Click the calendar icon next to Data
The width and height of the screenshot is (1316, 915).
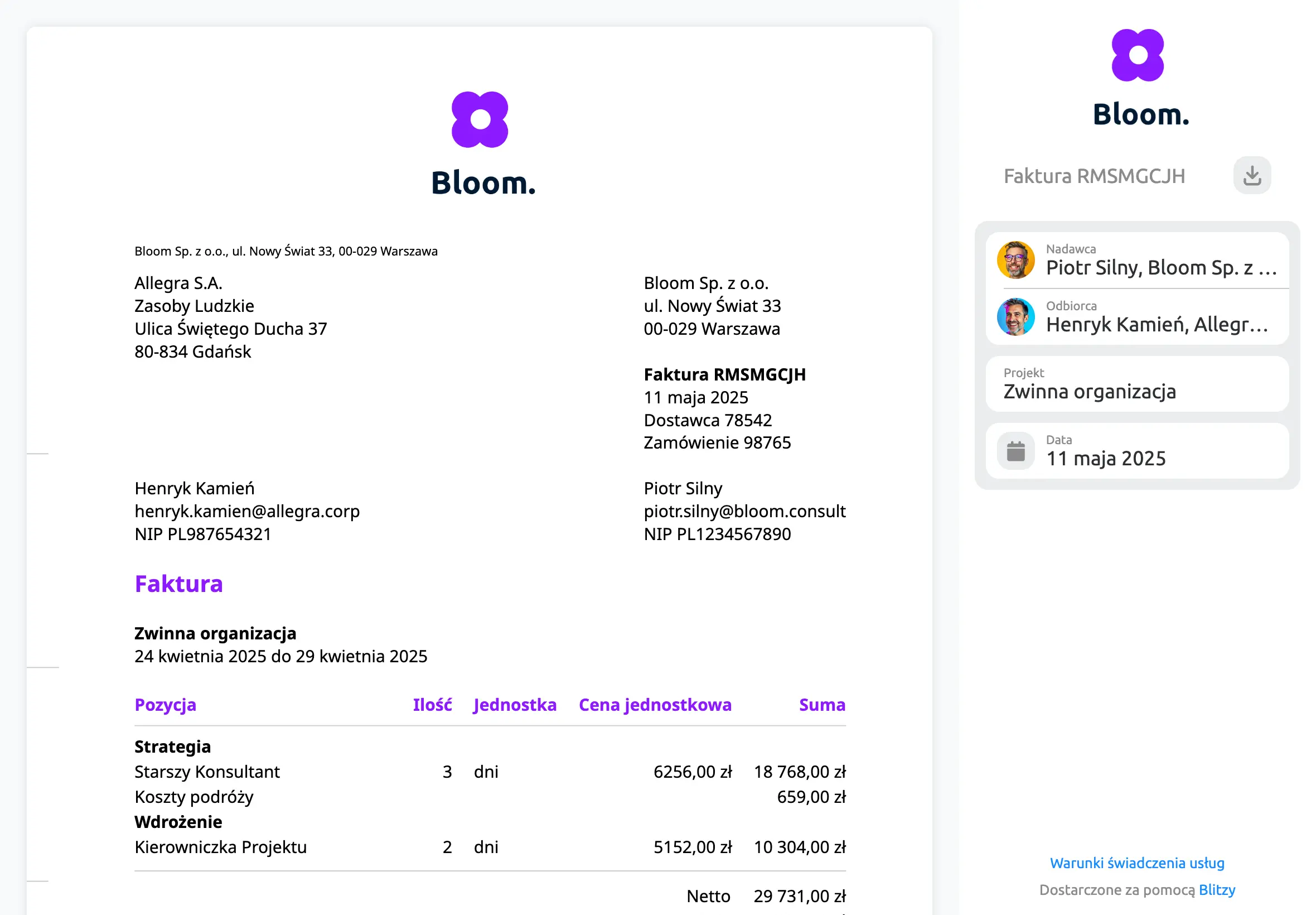1015,451
